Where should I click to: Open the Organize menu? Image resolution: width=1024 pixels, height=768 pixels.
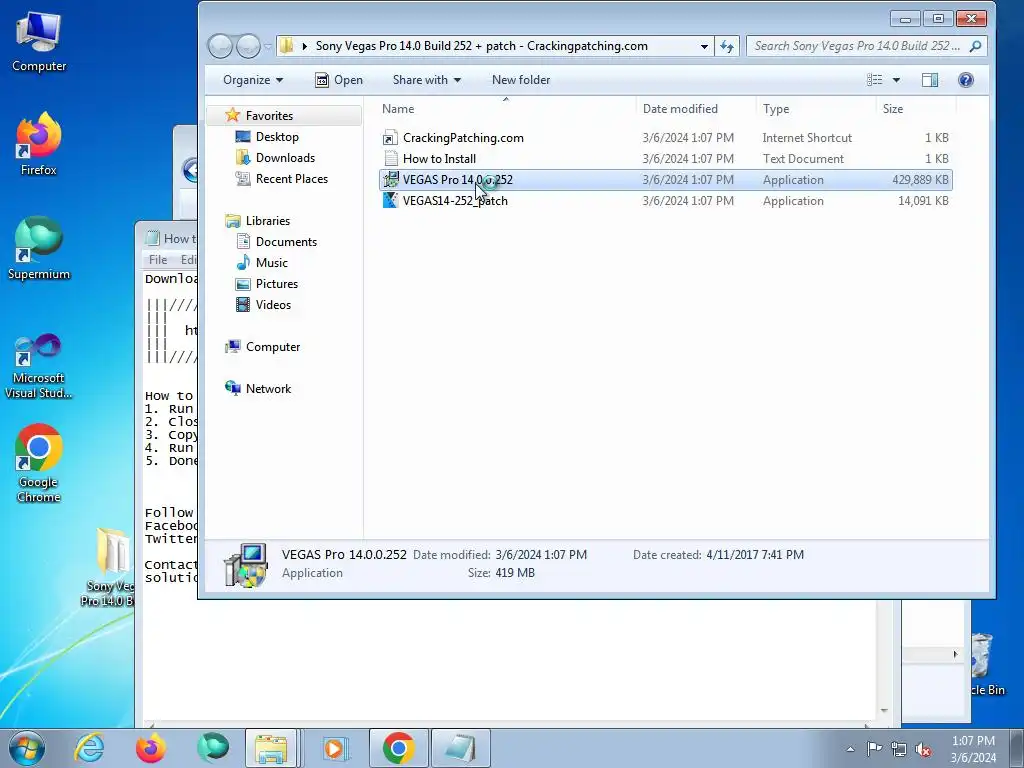(253, 80)
